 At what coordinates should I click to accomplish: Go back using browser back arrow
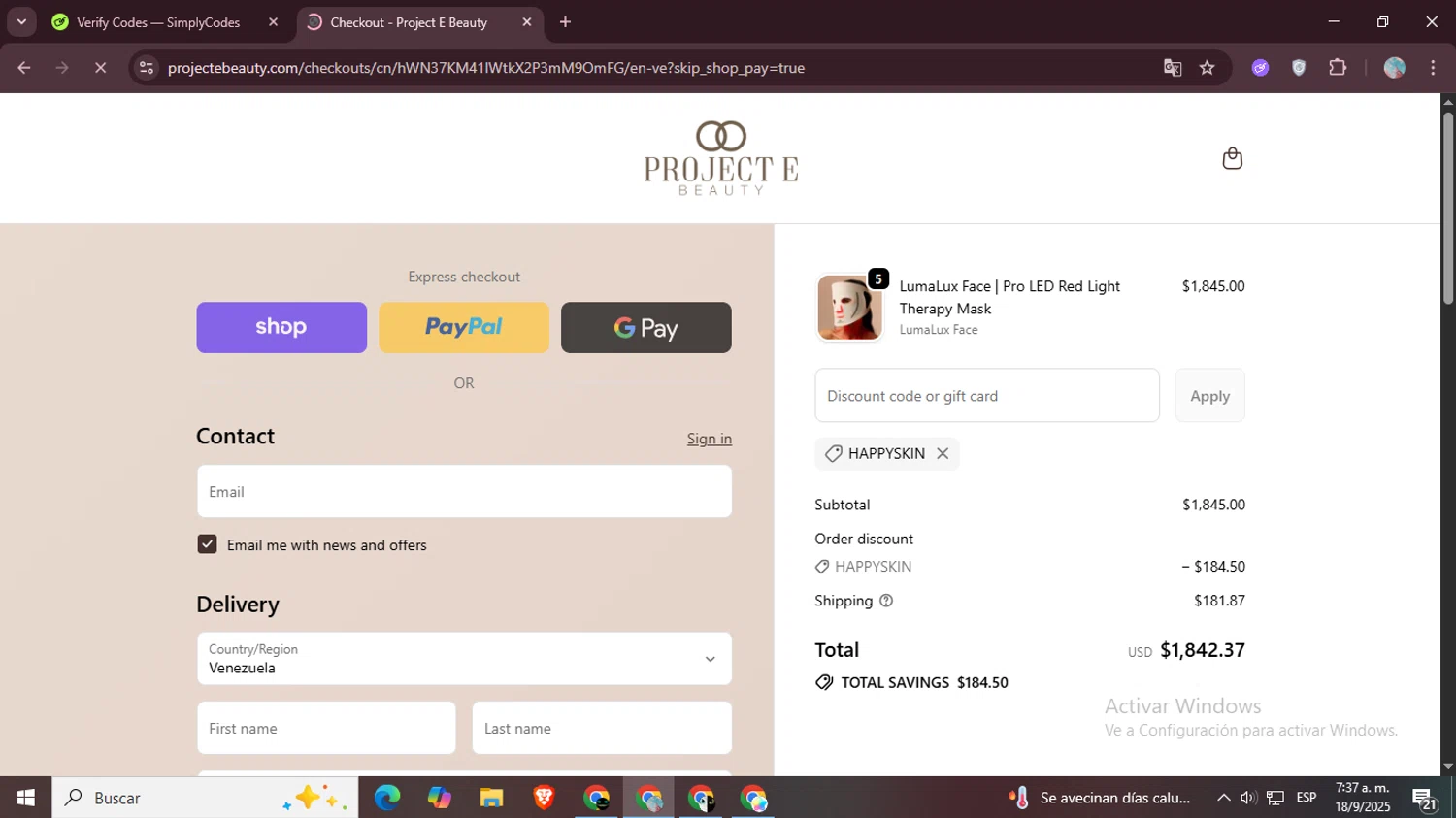click(24, 68)
